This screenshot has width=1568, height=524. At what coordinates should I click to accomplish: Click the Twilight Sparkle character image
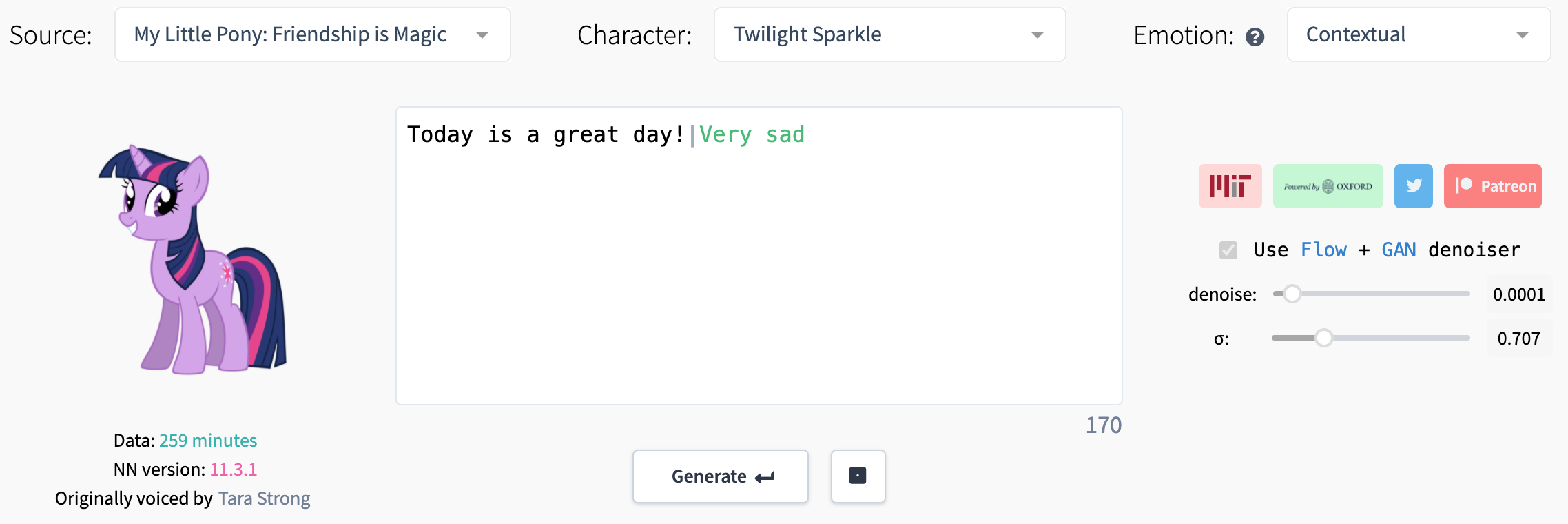coord(193,259)
